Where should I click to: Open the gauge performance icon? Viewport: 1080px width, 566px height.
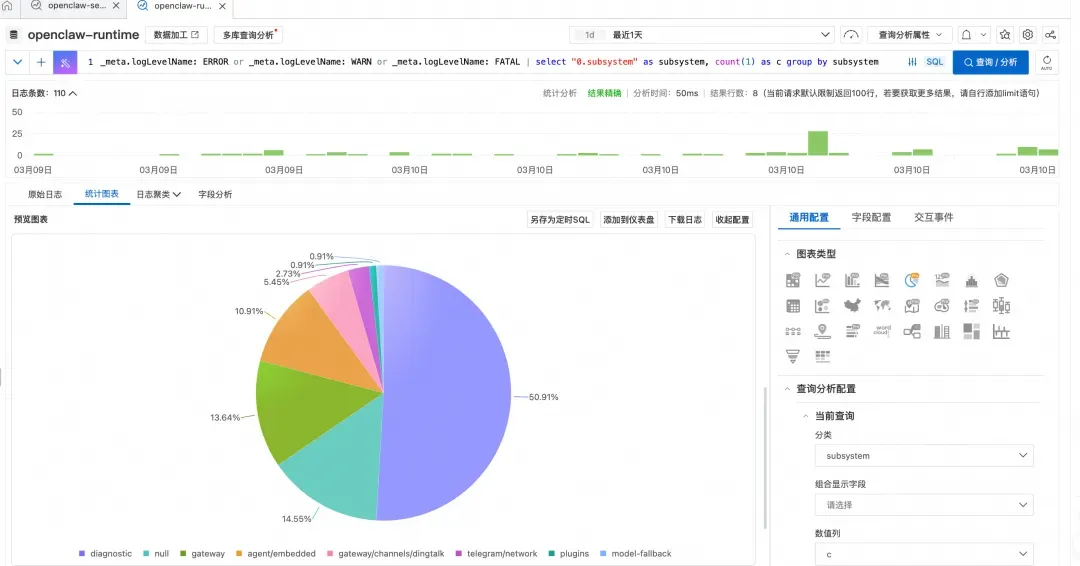[851, 34]
